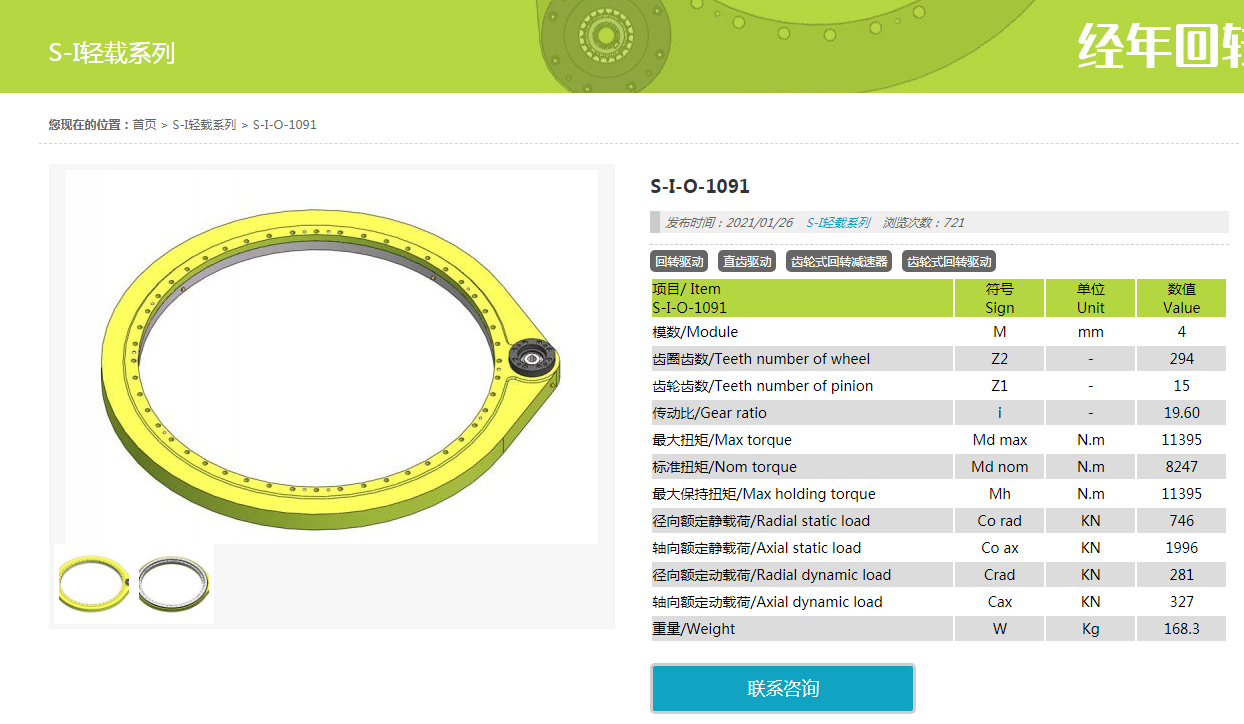Open the S-I轻载系列 category link beside publish date
The image size is (1244, 724).
838,223
